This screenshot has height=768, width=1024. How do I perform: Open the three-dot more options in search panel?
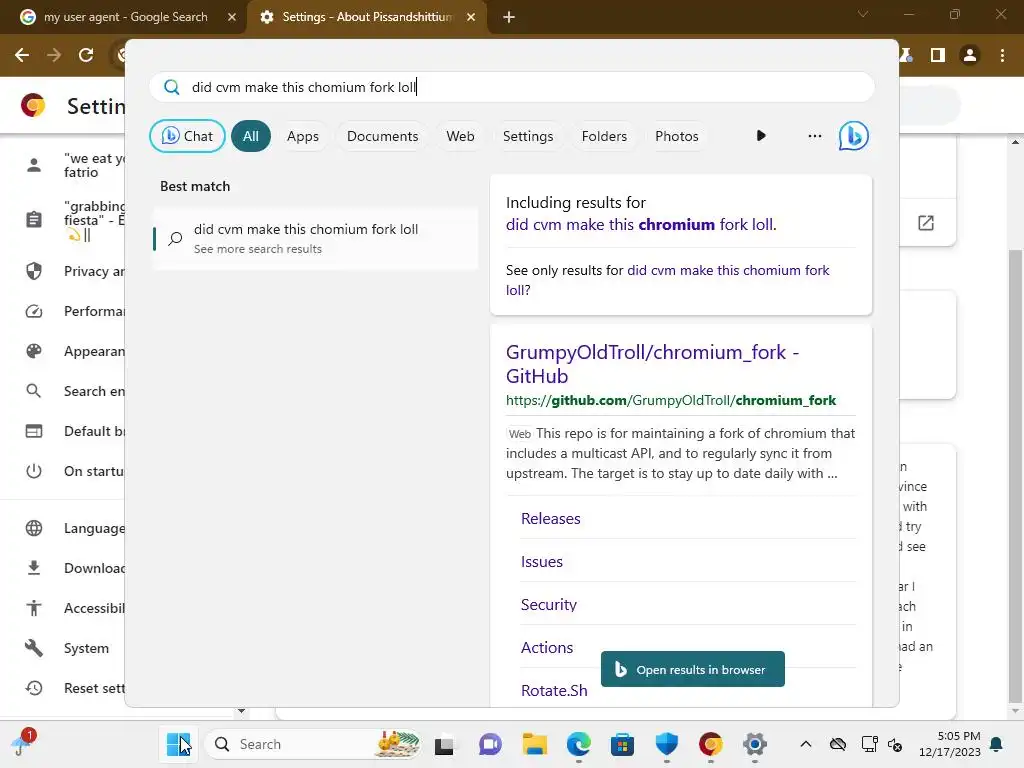(x=814, y=136)
